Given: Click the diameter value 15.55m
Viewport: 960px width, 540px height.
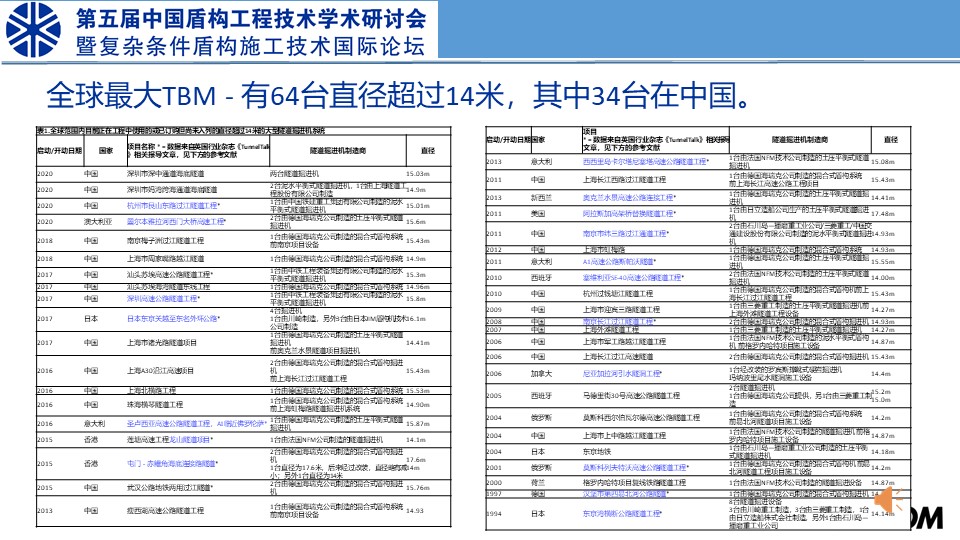Looking at the screenshot, I should pos(882,261).
